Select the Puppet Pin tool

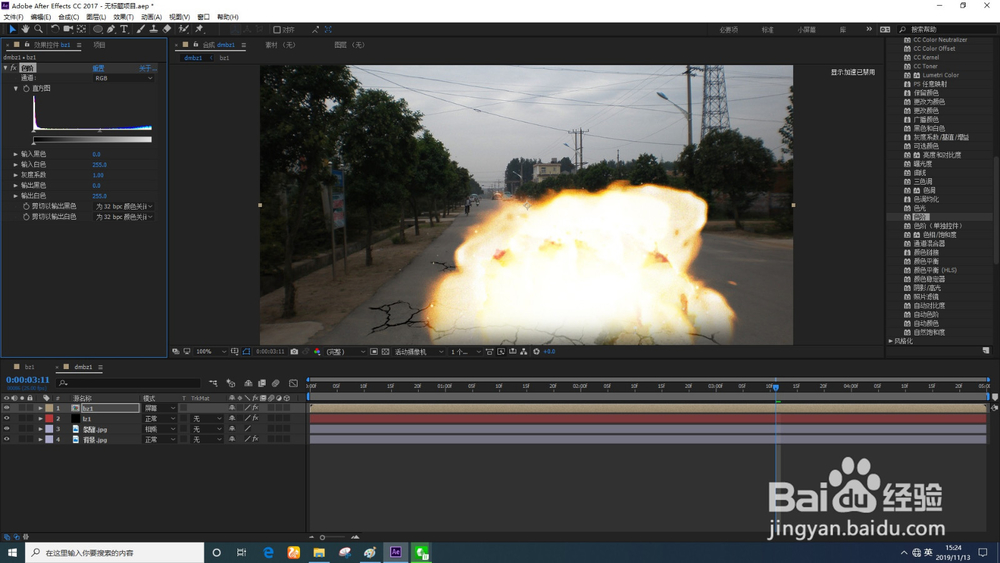pyautogui.click(x=199, y=29)
